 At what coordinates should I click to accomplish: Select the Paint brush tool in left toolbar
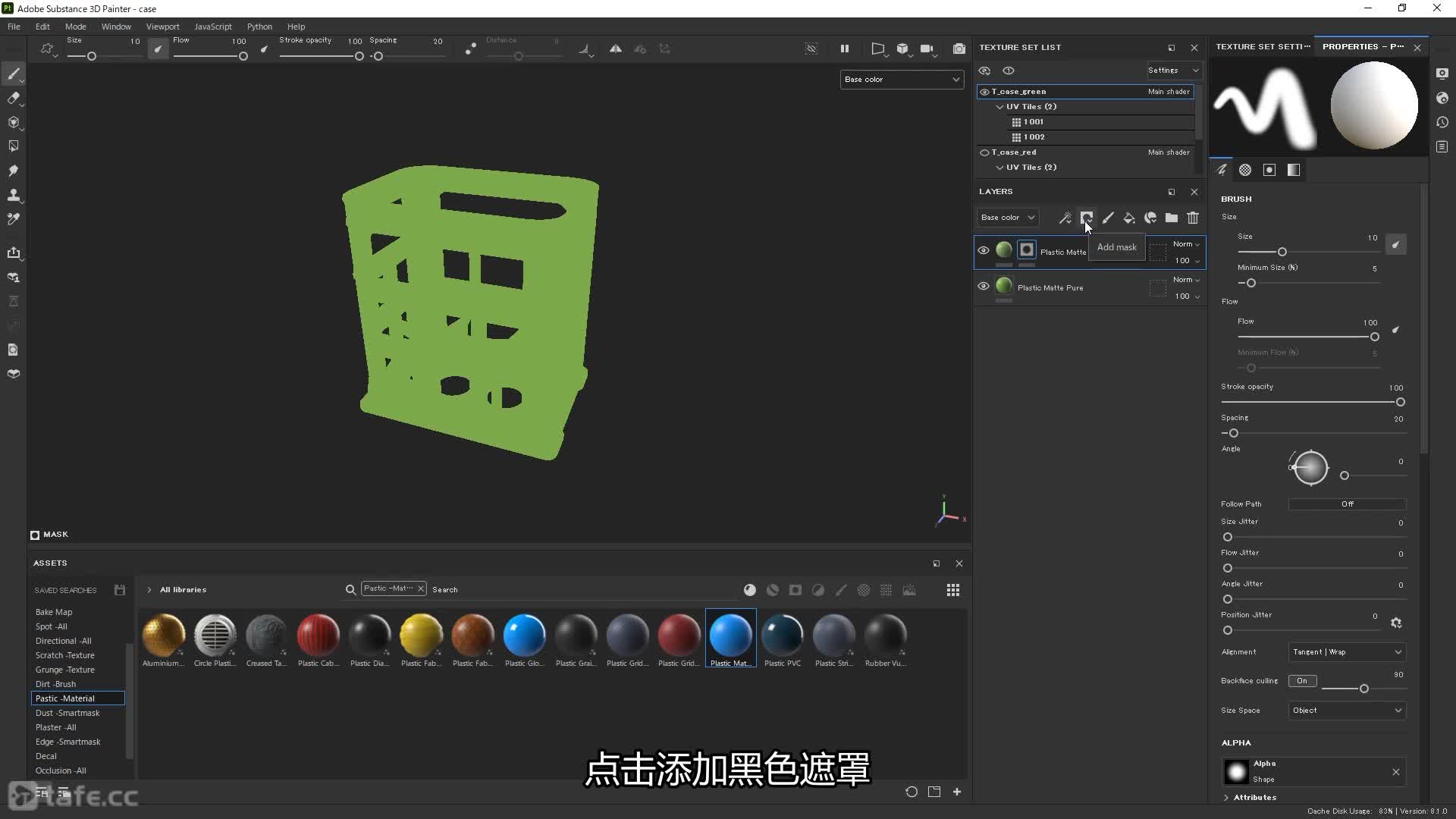[x=14, y=74]
